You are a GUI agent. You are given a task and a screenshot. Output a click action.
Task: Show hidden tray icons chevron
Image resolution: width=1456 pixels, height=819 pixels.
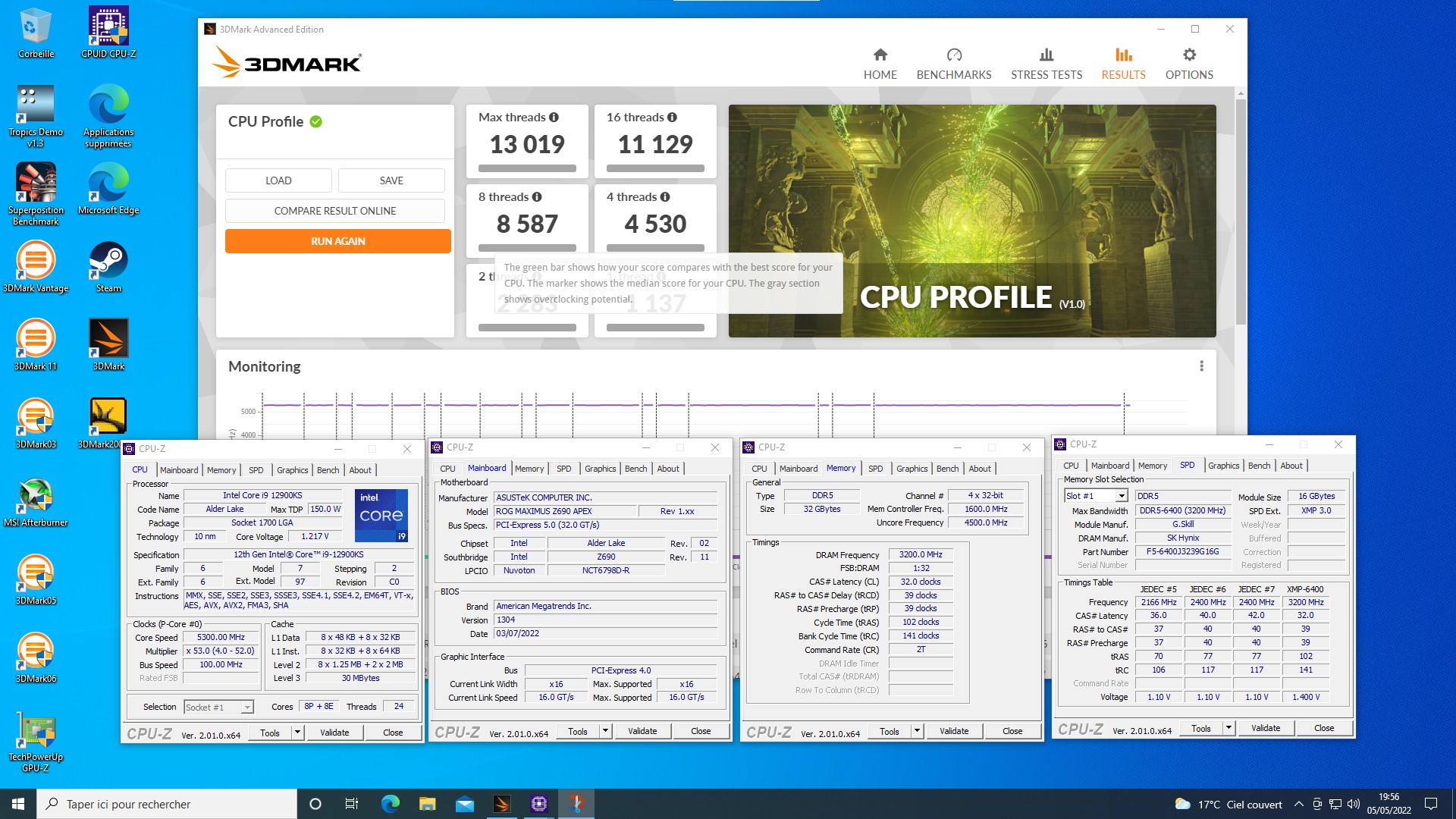tap(1298, 804)
